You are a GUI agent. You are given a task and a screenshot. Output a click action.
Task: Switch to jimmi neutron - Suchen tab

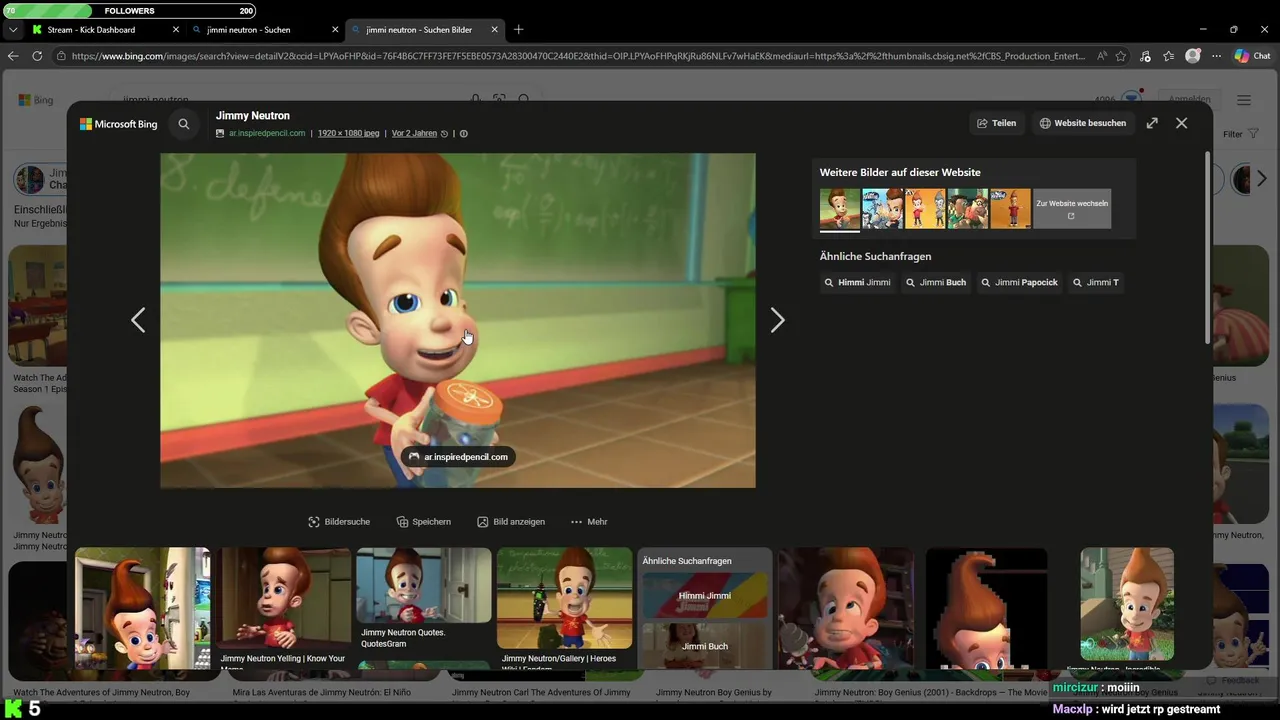click(x=265, y=30)
